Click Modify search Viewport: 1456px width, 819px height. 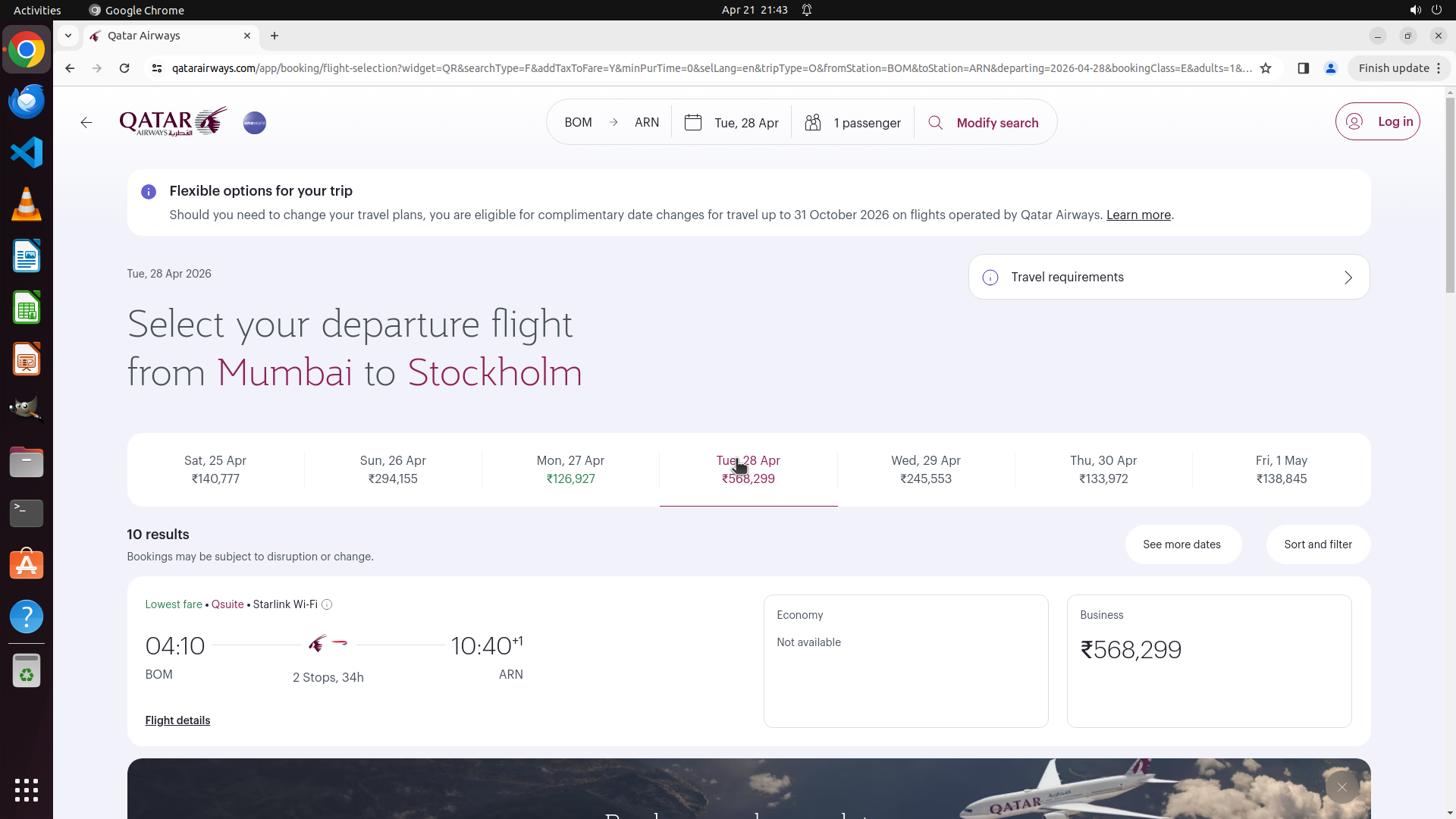(x=984, y=123)
